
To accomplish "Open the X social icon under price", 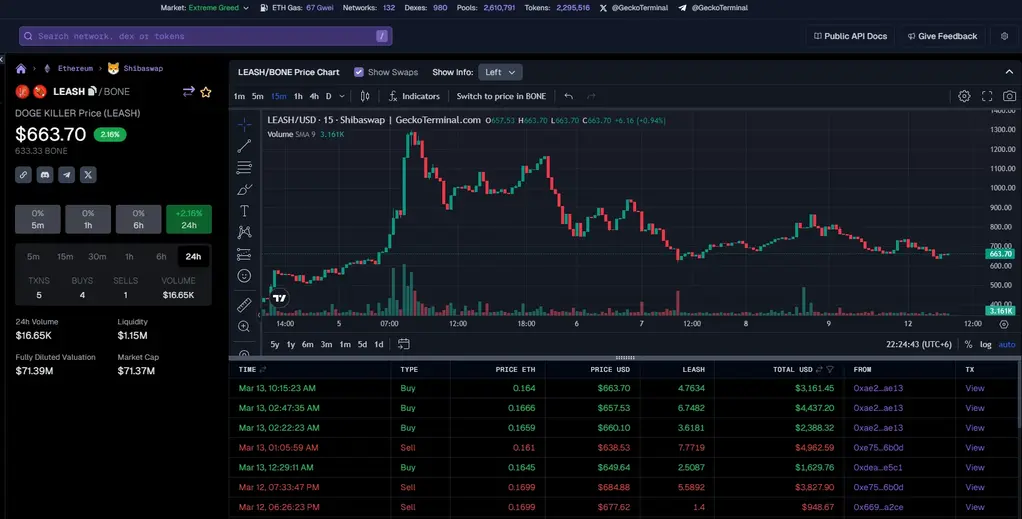I will click(88, 175).
